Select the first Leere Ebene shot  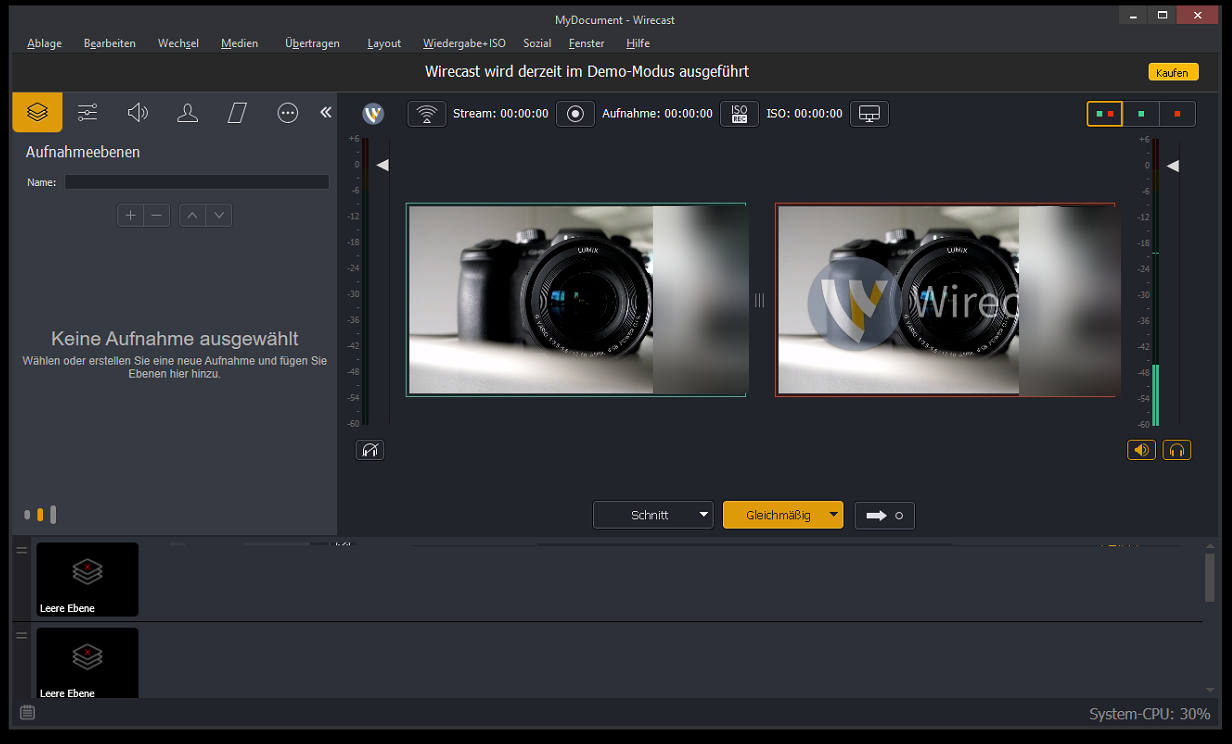click(x=87, y=579)
